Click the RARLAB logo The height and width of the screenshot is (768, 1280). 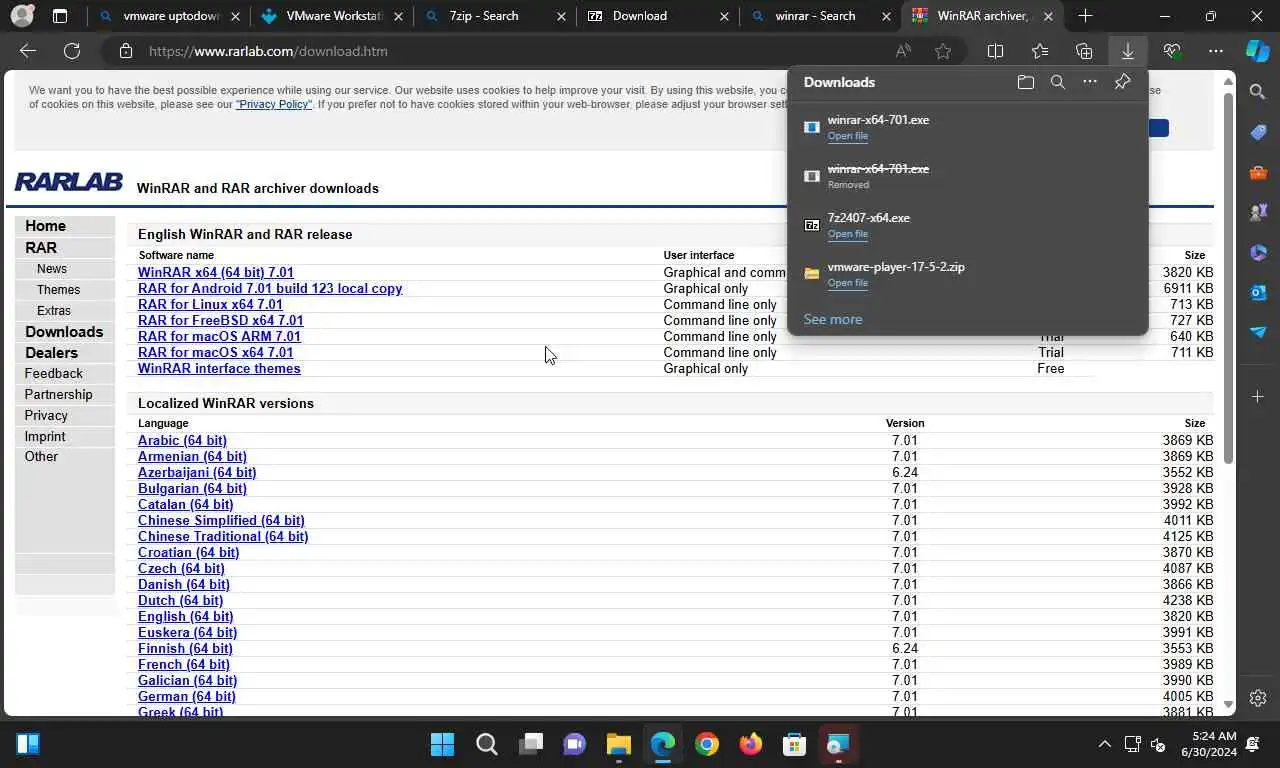coord(68,182)
